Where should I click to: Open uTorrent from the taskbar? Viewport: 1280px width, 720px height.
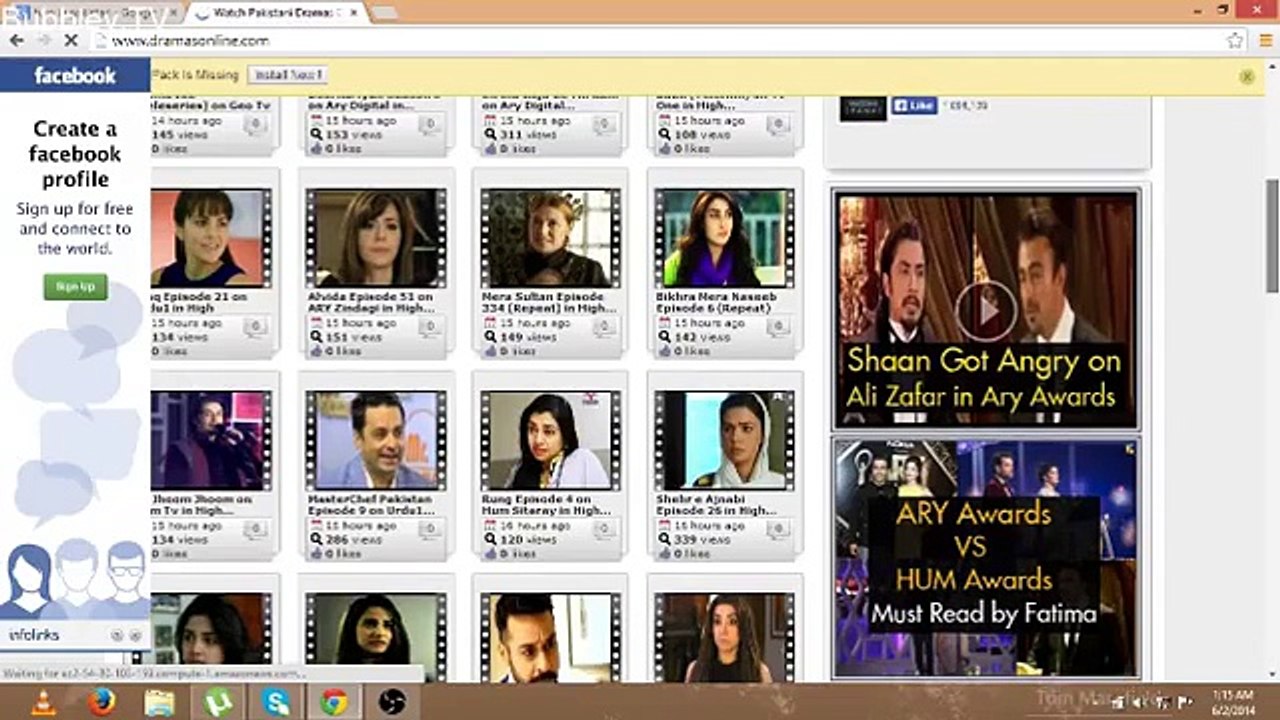click(x=217, y=703)
